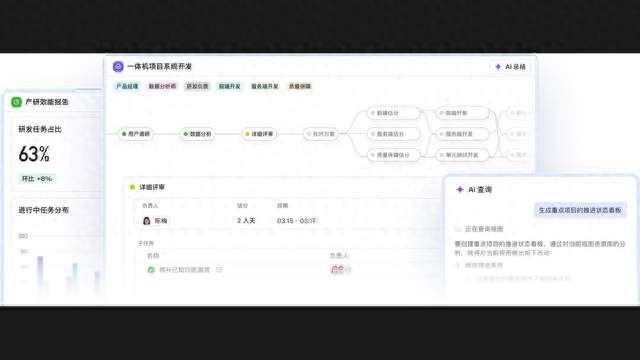
Task: Click the 一体机项目系统开发 project title
Action: pos(160,67)
